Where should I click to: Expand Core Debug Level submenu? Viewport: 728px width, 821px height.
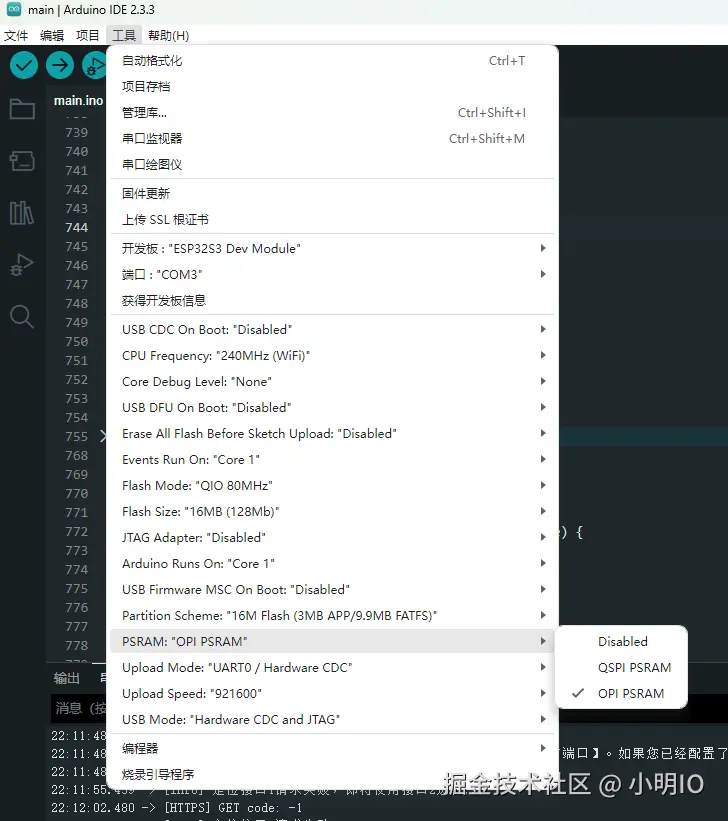(332, 381)
